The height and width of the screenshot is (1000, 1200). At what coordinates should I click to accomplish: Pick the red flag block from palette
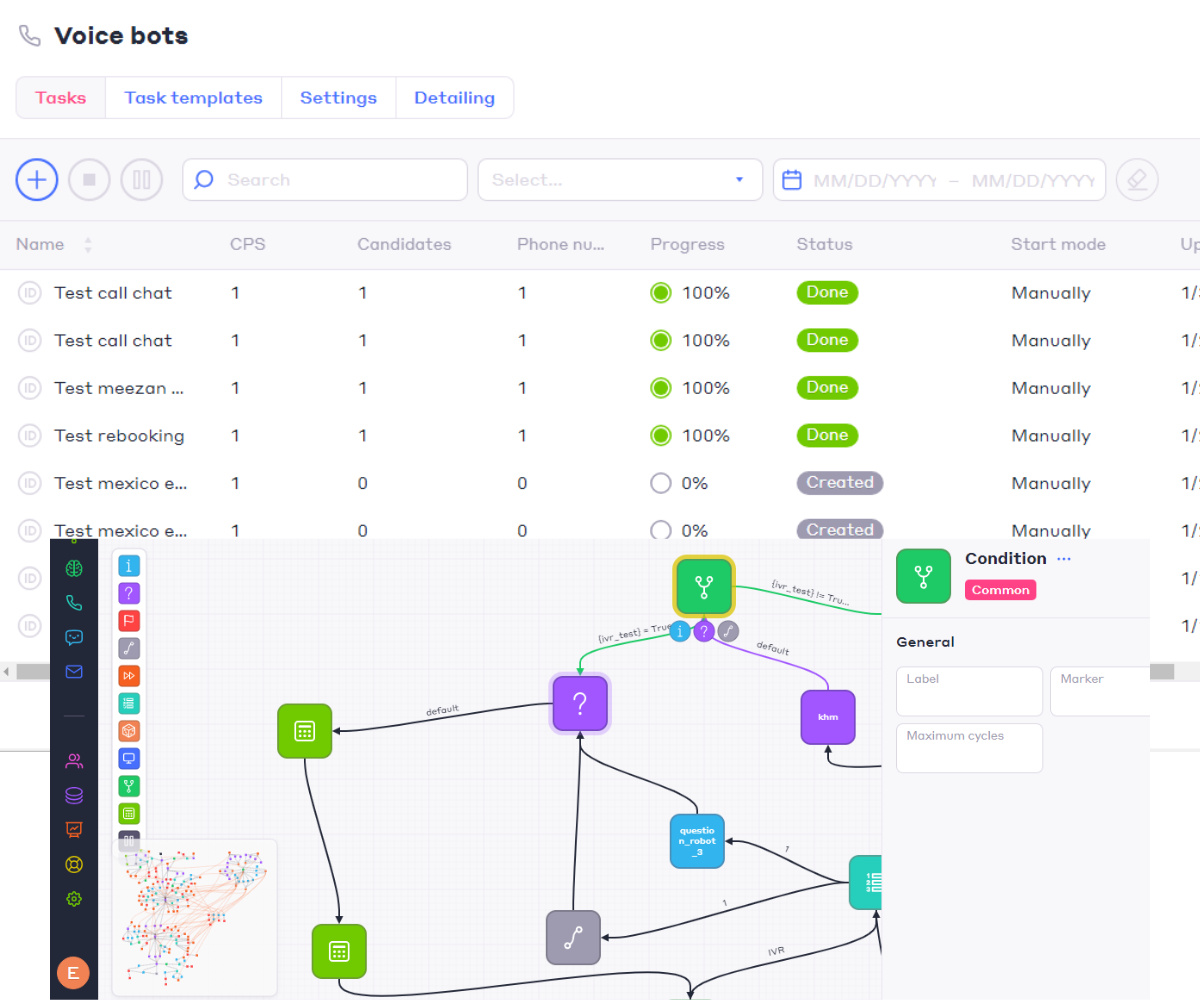click(x=129, y=620)
